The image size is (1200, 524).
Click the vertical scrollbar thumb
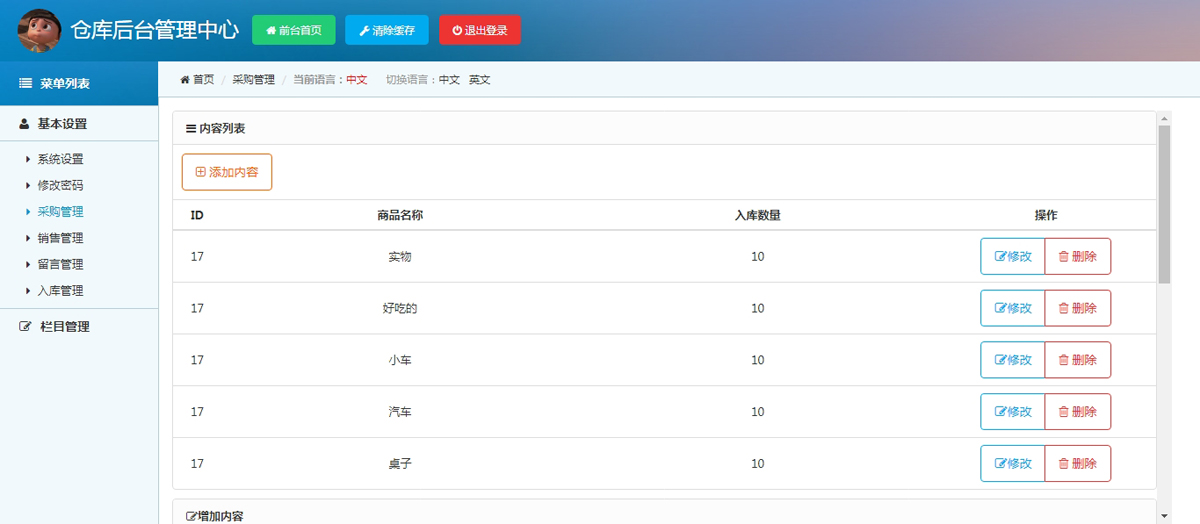click(1164, 204)
